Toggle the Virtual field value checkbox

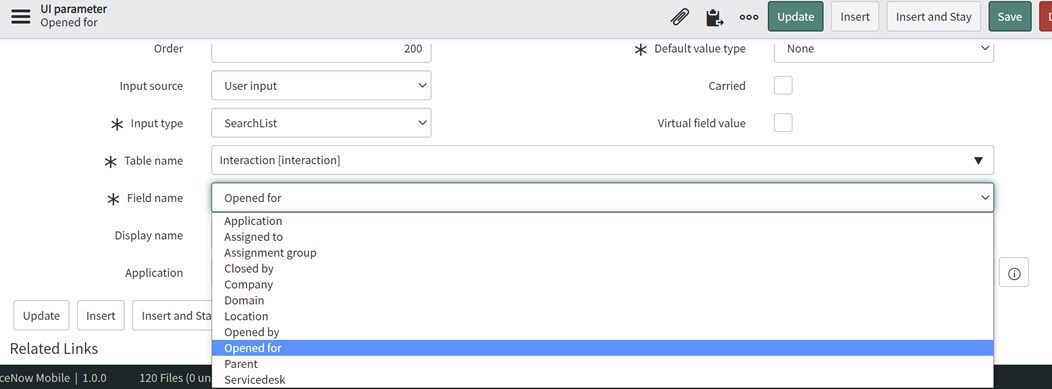[x=783, y=123]
